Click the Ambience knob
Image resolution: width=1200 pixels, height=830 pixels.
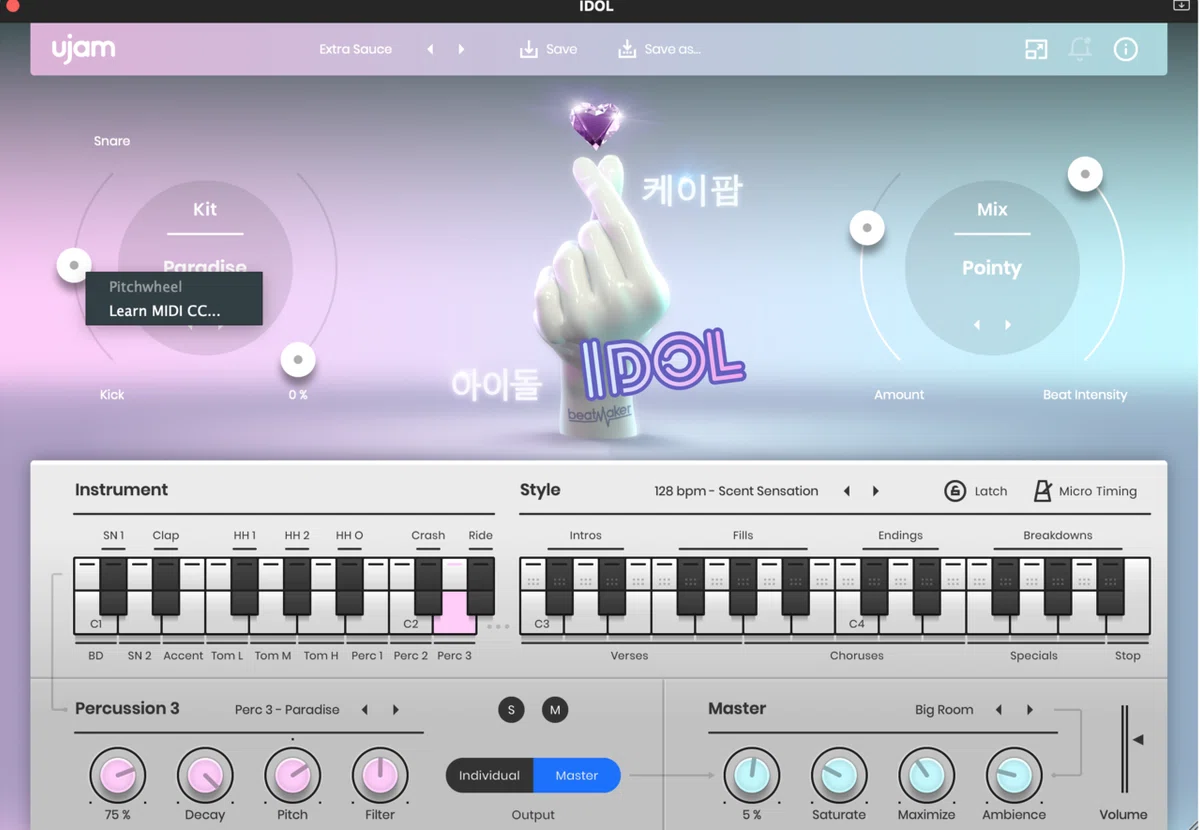tap(1014, 775)
